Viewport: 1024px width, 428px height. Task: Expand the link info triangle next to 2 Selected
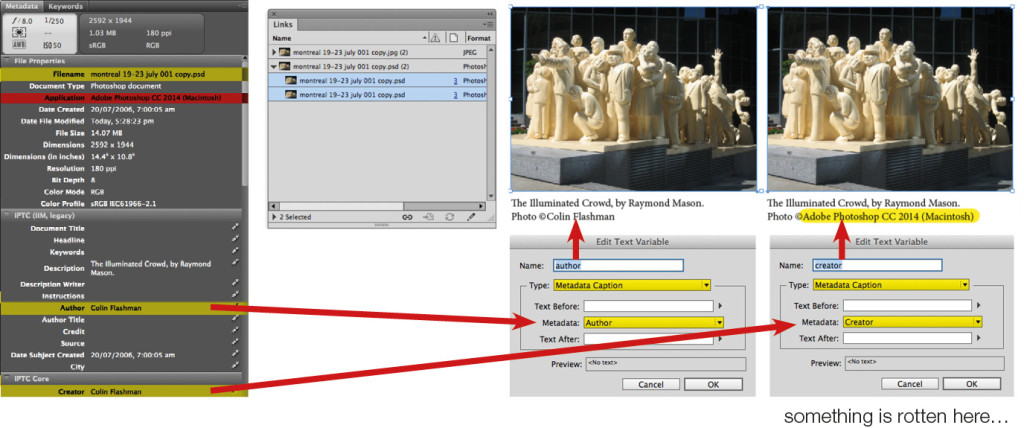pos(274,217)
